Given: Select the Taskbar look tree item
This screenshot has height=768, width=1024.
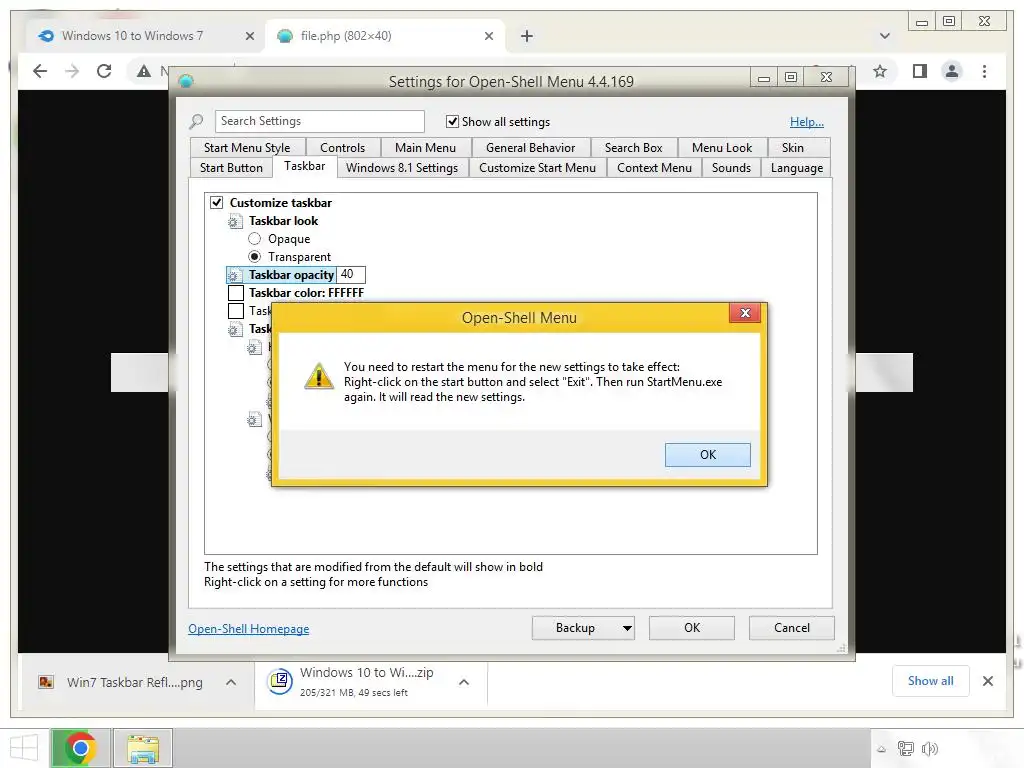Looking at the screenshot, I should pyautogui.click(x=283, y=221).
